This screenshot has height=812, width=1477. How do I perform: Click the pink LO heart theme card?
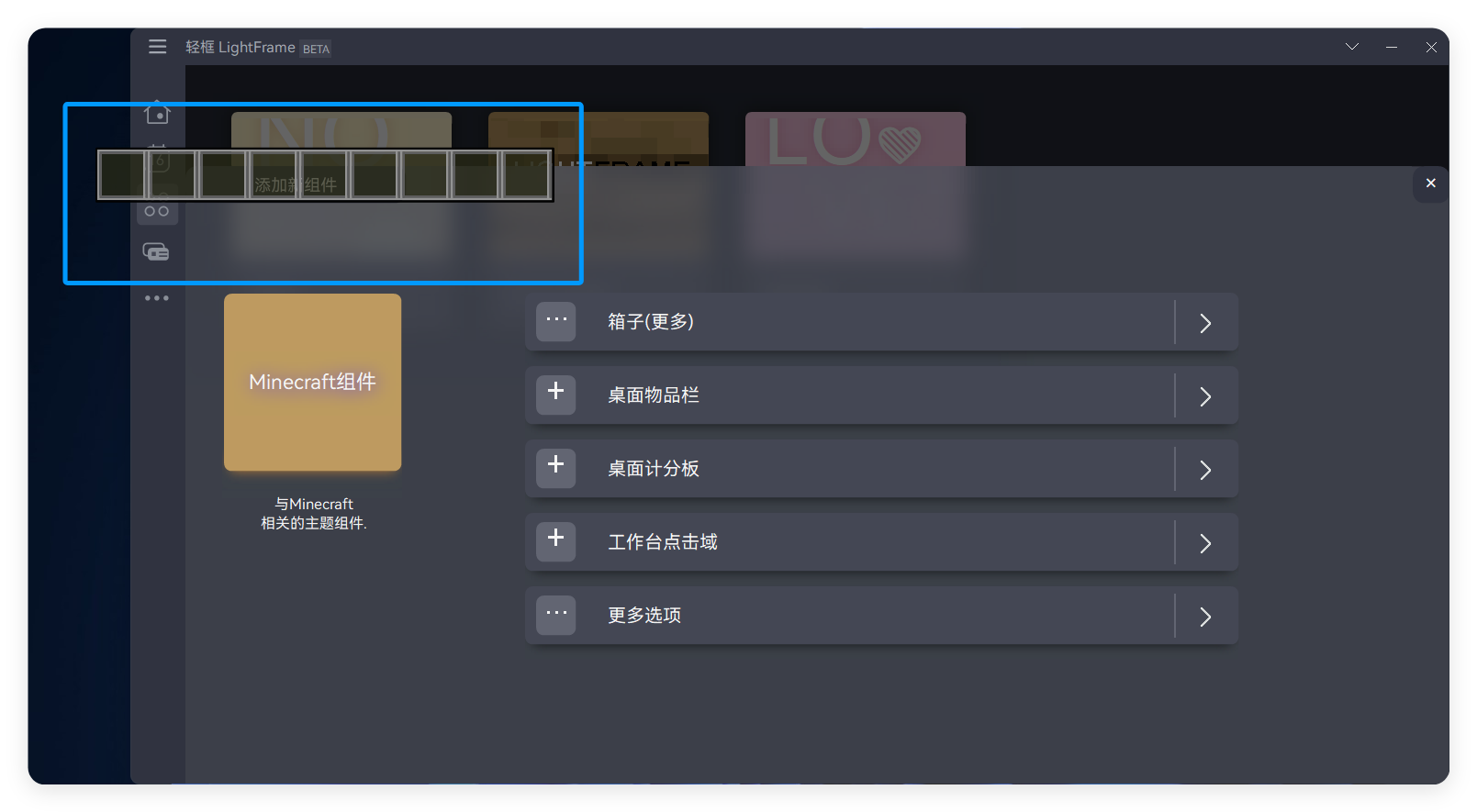[x=856, y=139]
